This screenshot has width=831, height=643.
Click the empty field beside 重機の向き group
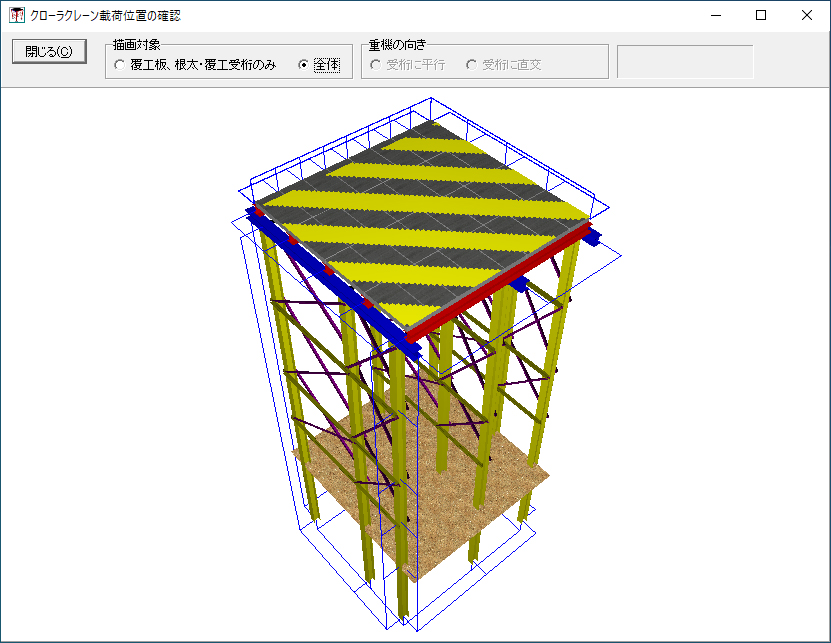pos(685,61)
